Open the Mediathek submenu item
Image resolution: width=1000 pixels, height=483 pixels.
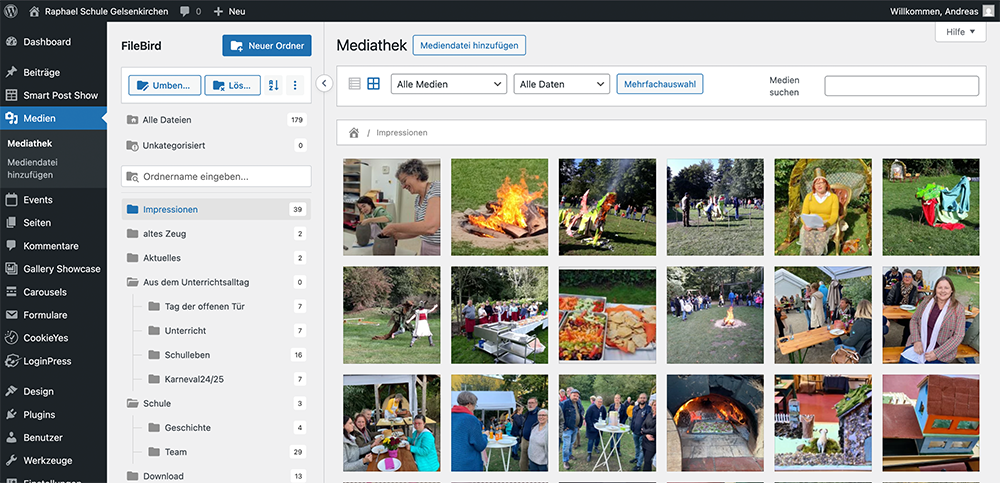pyautogui.click(x=30, y=144)
